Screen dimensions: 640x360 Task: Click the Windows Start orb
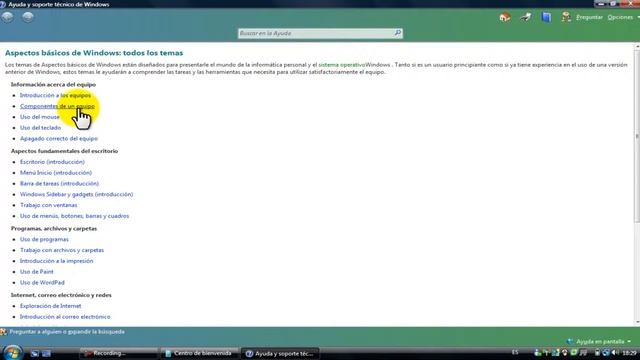pyautogui.click(x=12, y=352)
